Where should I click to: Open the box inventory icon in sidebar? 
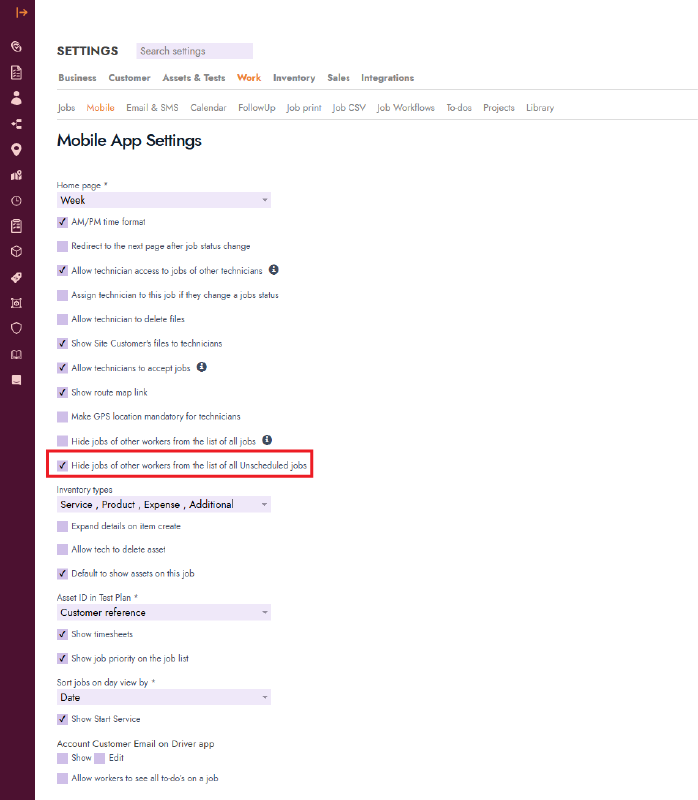16,252
